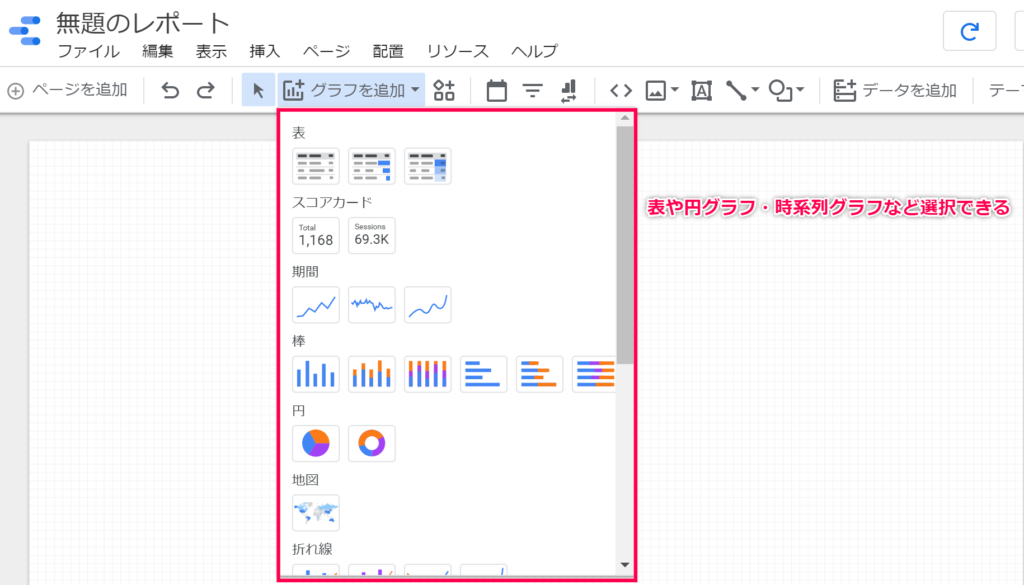Screen dimensions: 1024x585
Task: Choose the stacked column chart
Action: pyautogui.click(x=372, y=374)
